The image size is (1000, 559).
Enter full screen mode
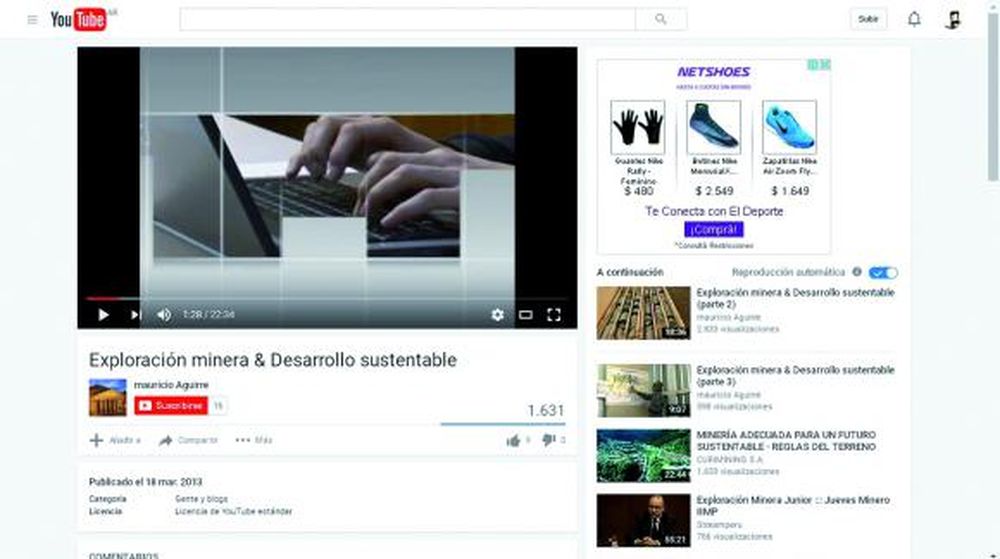554,314
